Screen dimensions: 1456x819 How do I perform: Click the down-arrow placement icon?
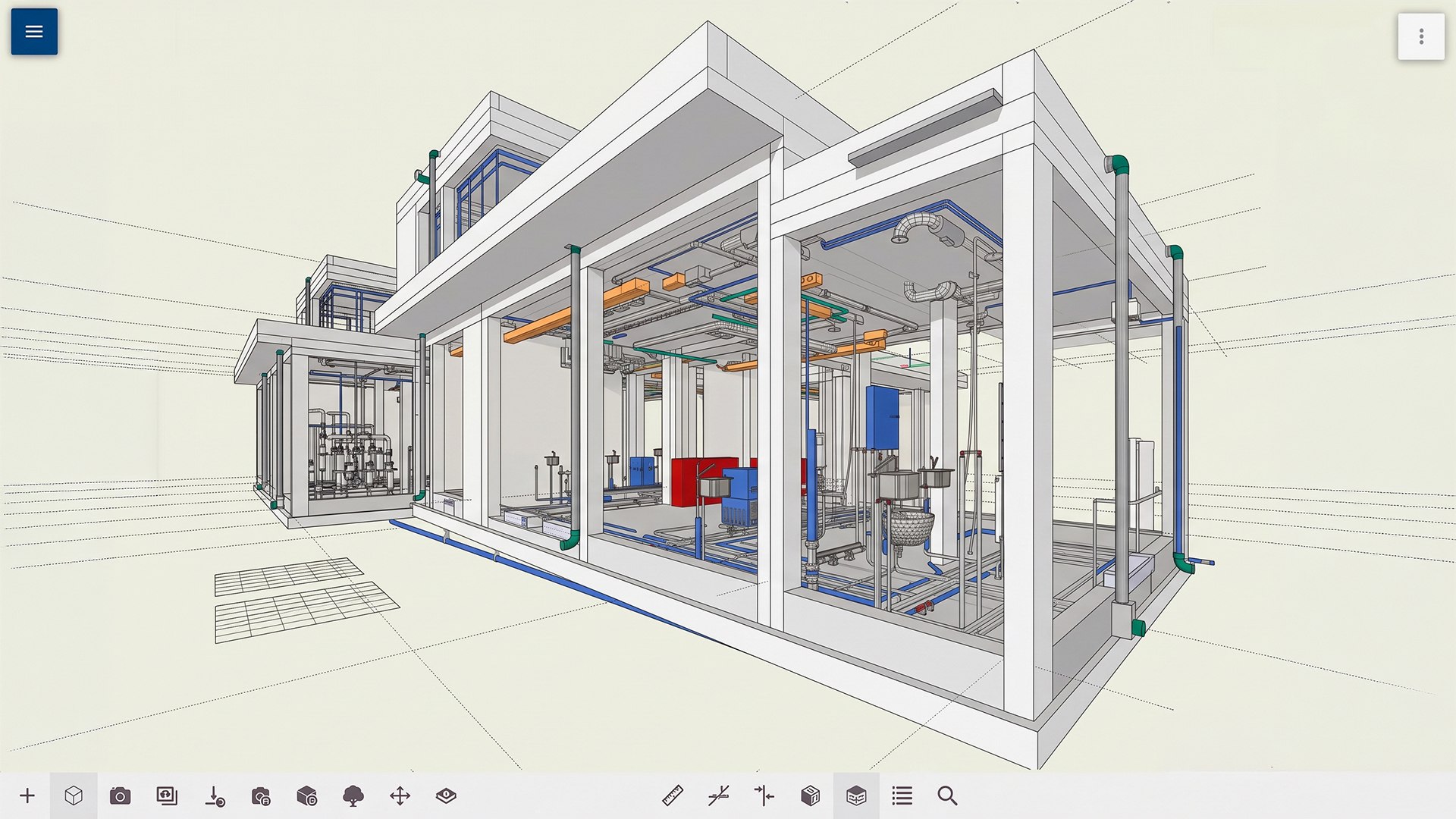pyautogui.click(x=215, y=795)
